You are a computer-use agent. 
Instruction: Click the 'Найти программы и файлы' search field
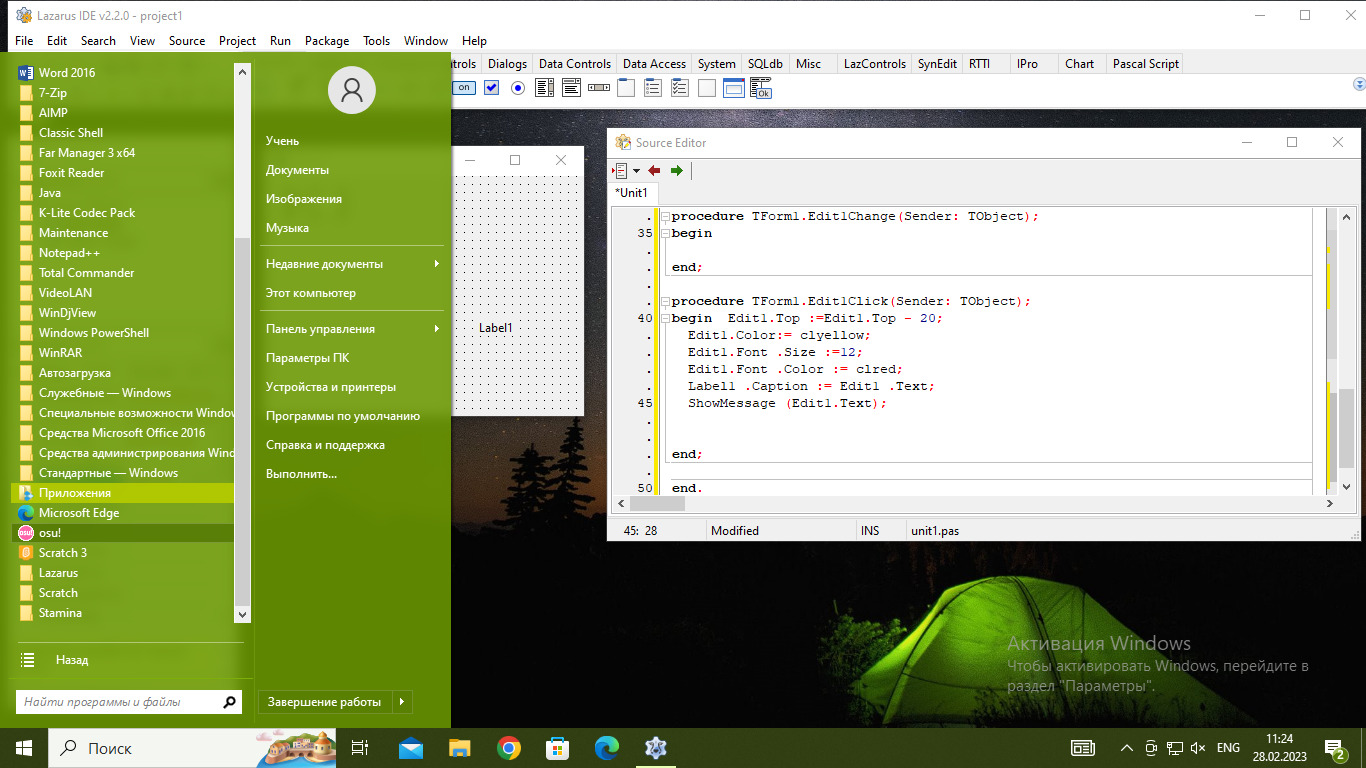pos(118,702)
